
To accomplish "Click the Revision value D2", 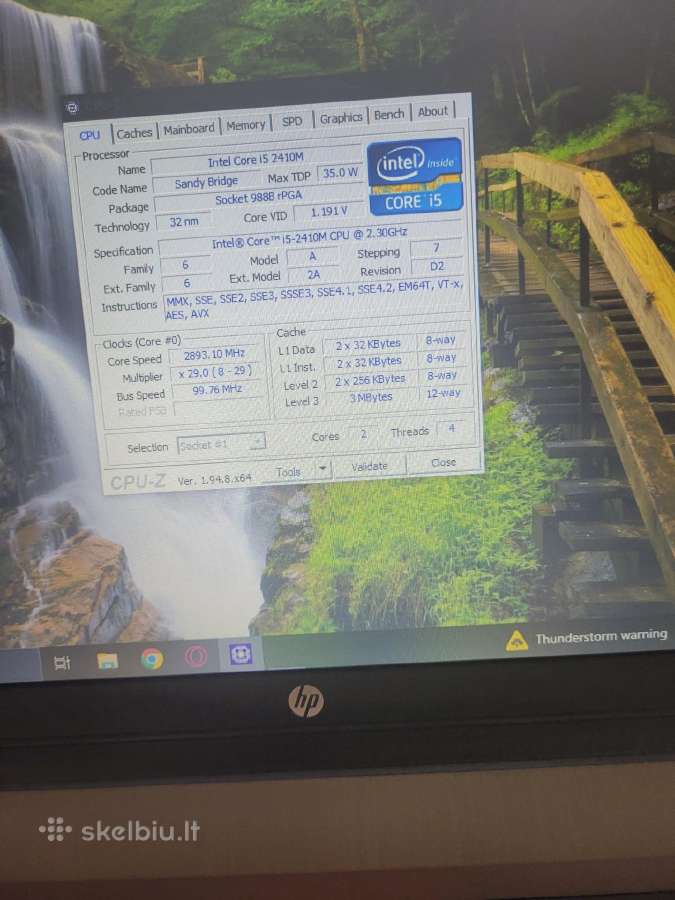I will tap(437, 266).
